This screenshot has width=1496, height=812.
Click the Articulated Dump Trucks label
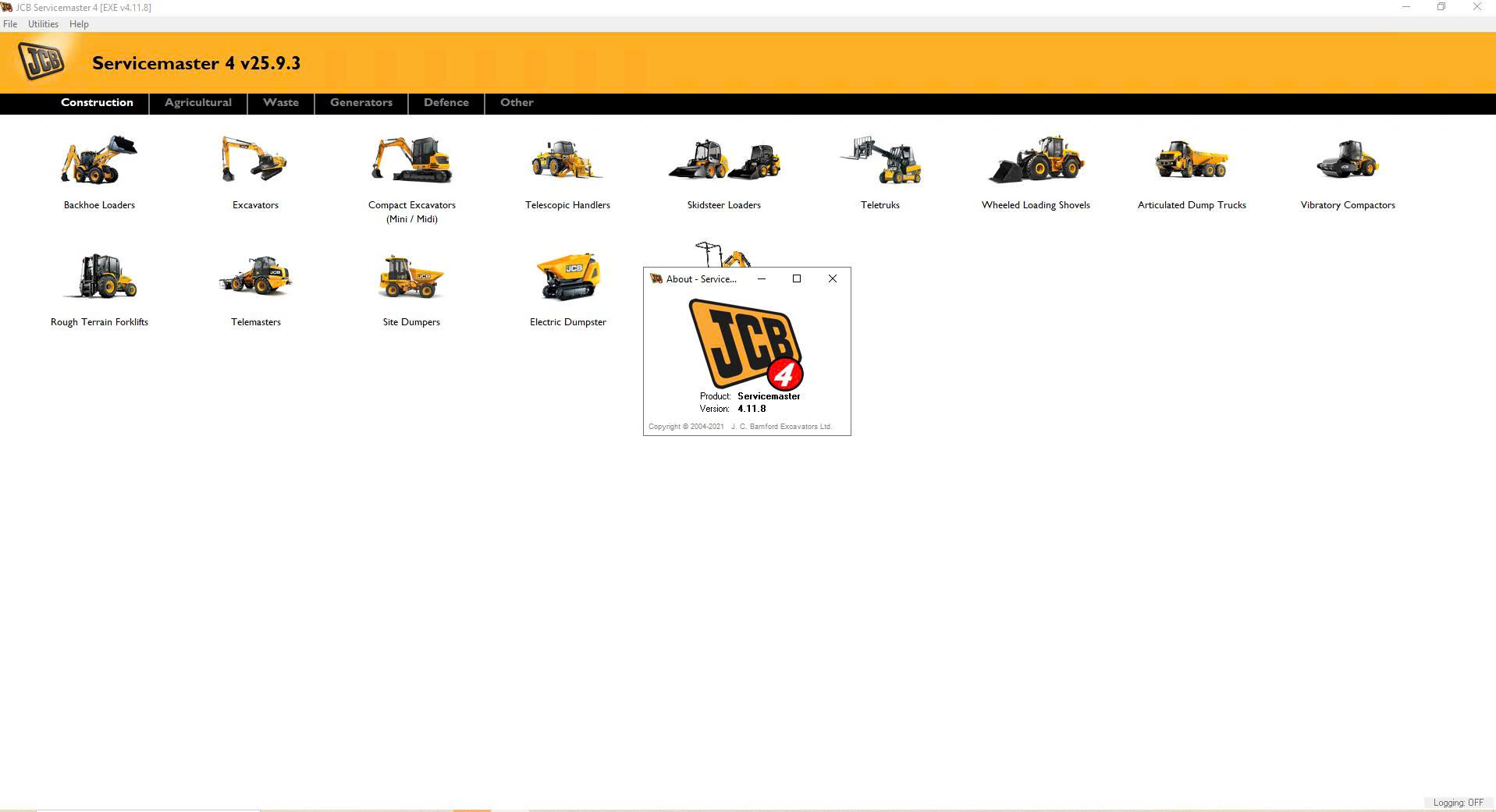[1192, 205]
